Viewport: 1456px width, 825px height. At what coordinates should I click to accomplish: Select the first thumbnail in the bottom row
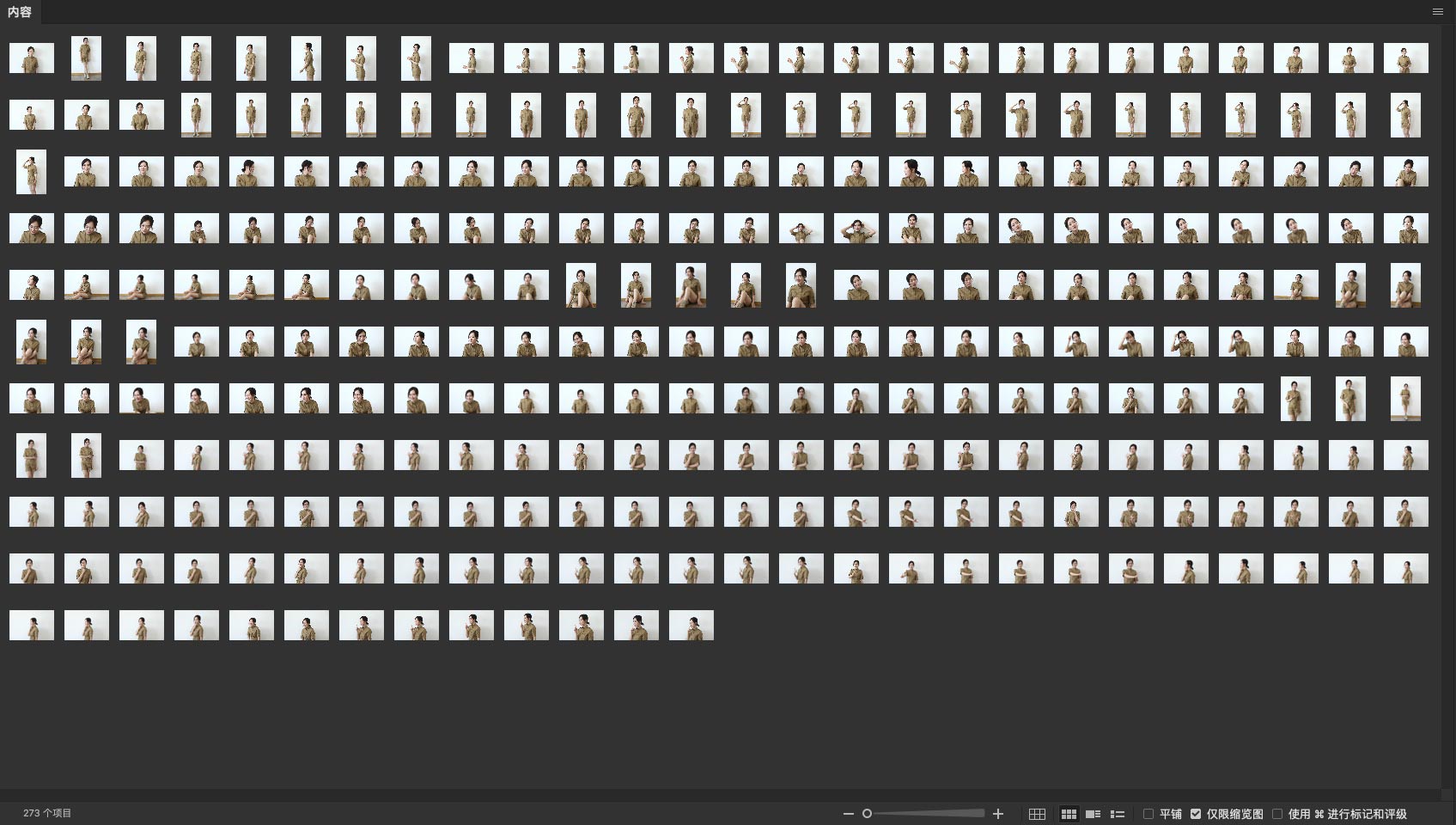click(32, 626)
